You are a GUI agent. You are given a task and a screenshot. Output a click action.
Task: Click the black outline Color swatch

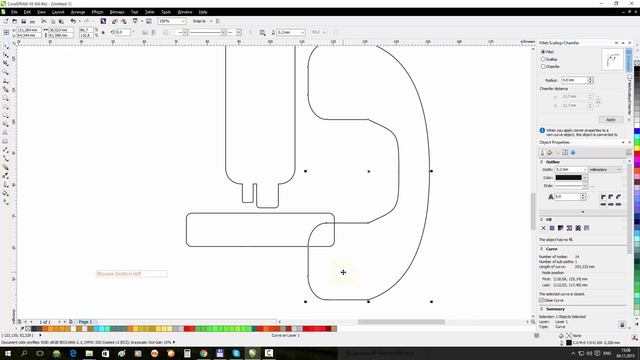568,178
